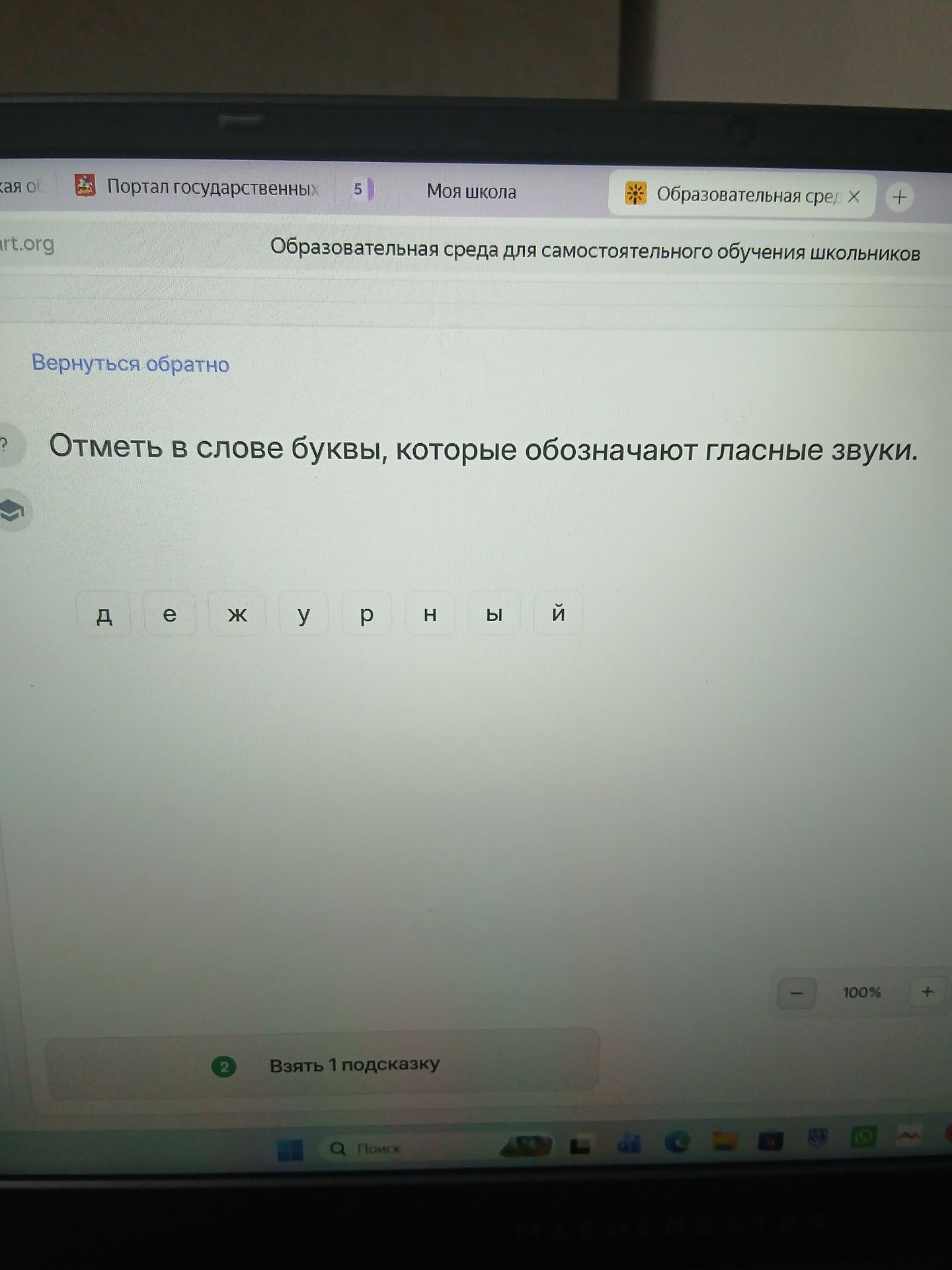
Task: Select the letter tile «н»
Action: coord(430,614)
